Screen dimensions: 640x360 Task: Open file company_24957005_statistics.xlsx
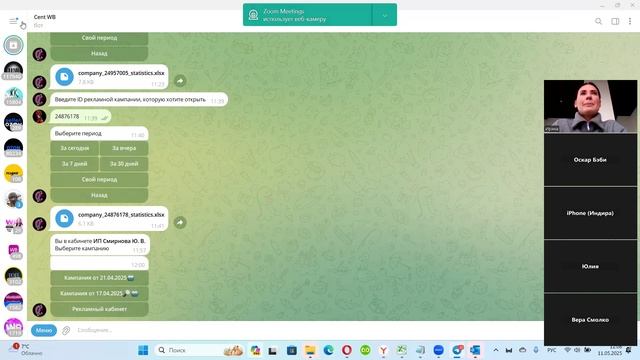tap(109, 77)
